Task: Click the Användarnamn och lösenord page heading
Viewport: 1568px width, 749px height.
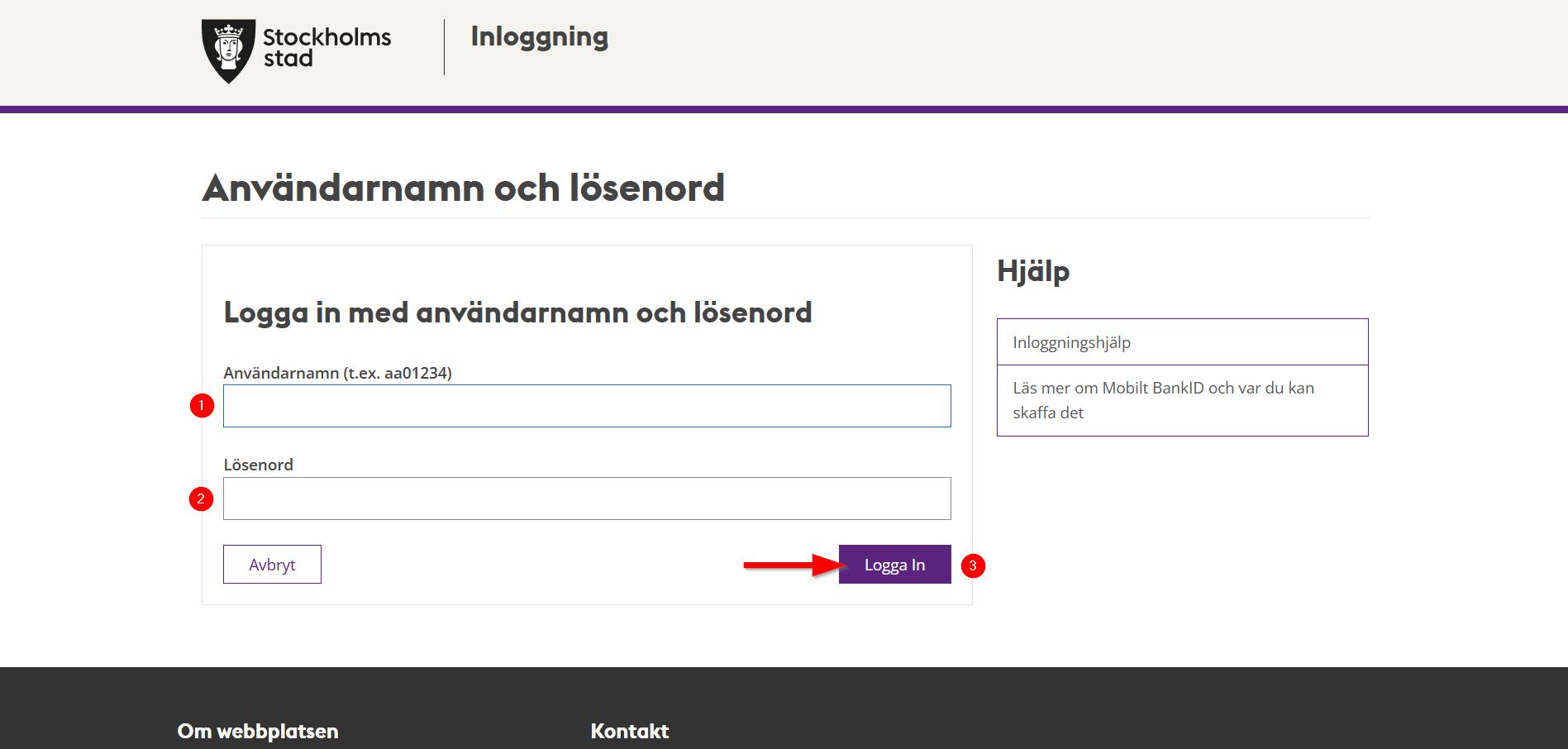Action: coord(463,188)
